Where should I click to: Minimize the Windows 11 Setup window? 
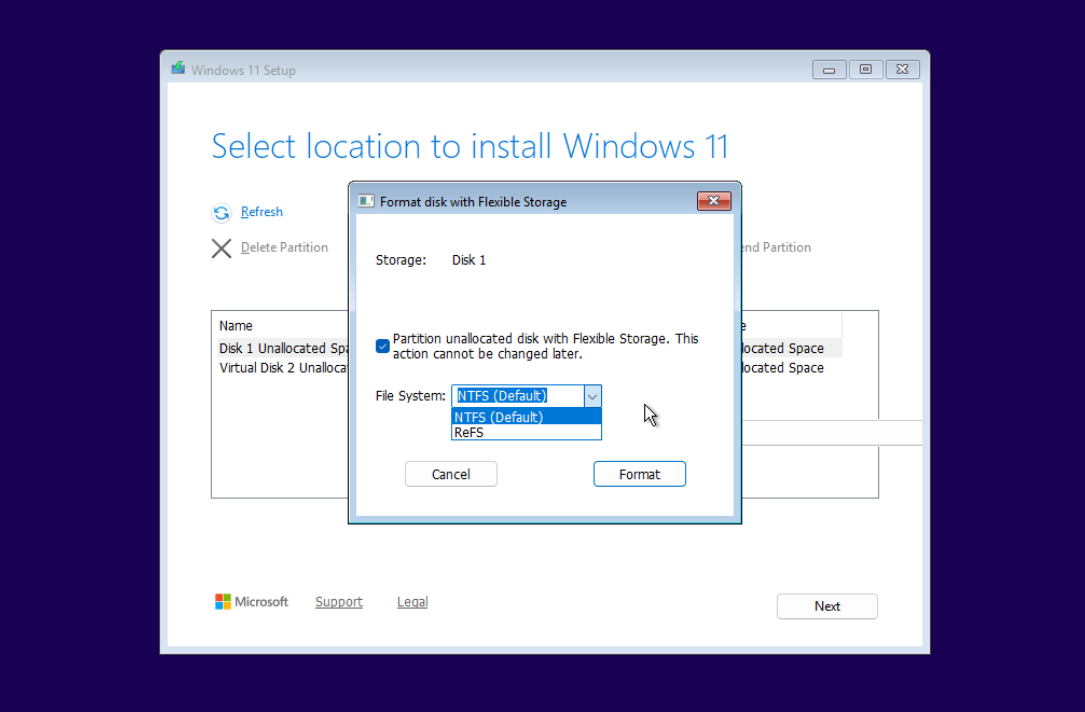(x=829, y=69)
